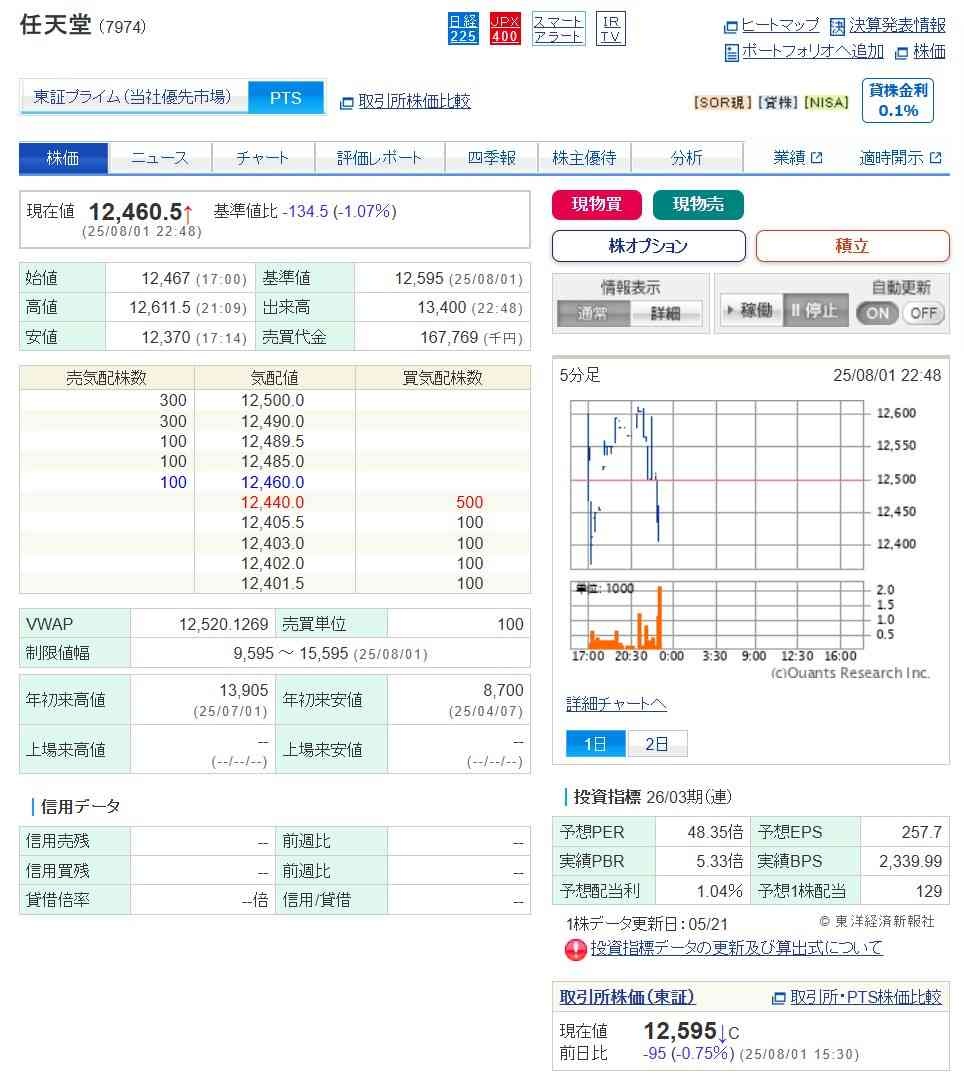The height and width of the screenshot is (1086, 964).
Task: Set info display to 通常
Action: click(x=593, y=313)
